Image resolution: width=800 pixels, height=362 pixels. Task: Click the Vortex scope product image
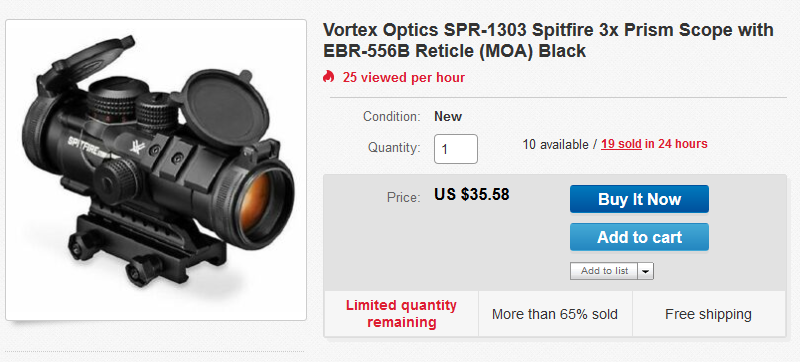pos(156,170)
